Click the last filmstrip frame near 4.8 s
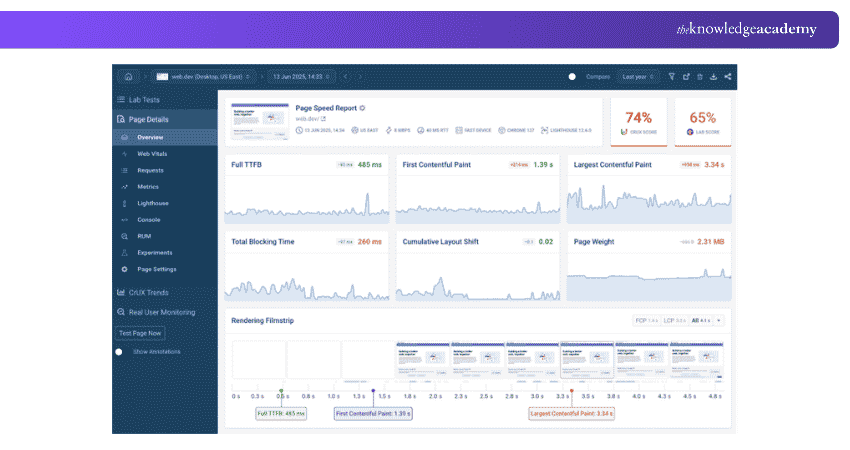850x450 pixels. pyautogui.click(x=697, y=359)
